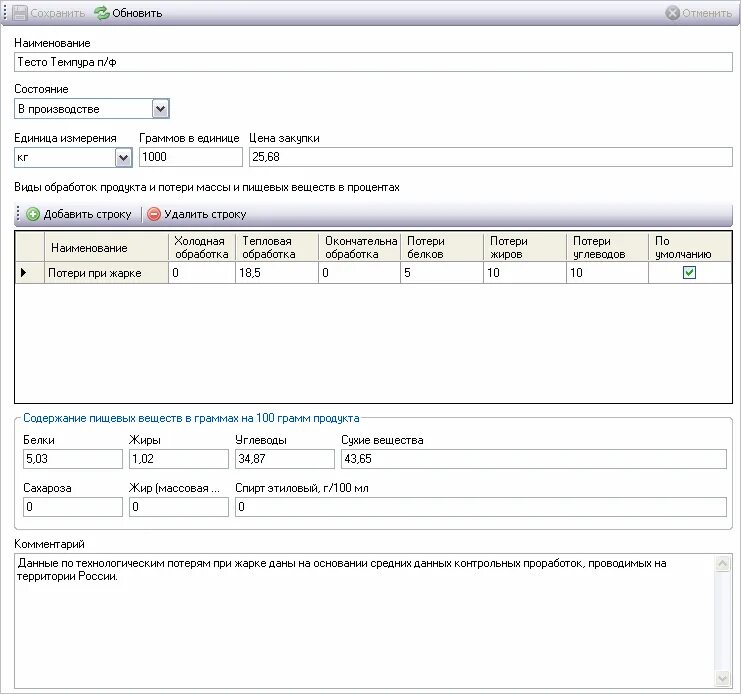Click the Жир (массовая ...) input field
This screenshot has width=741, height=694.
point(179,507)
